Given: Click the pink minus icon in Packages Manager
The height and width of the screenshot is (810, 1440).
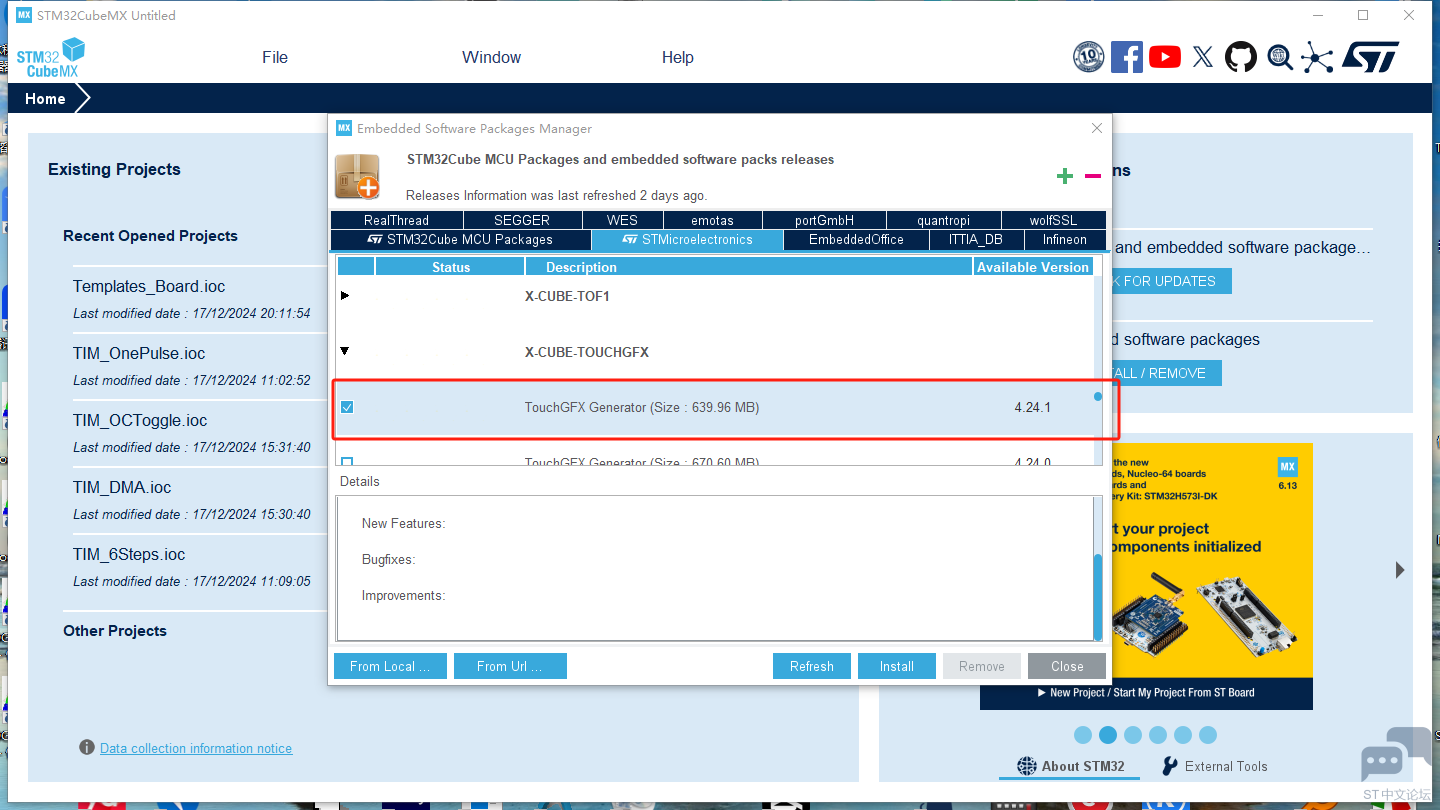Looking at the screenshot, I should coord(1093,176).
